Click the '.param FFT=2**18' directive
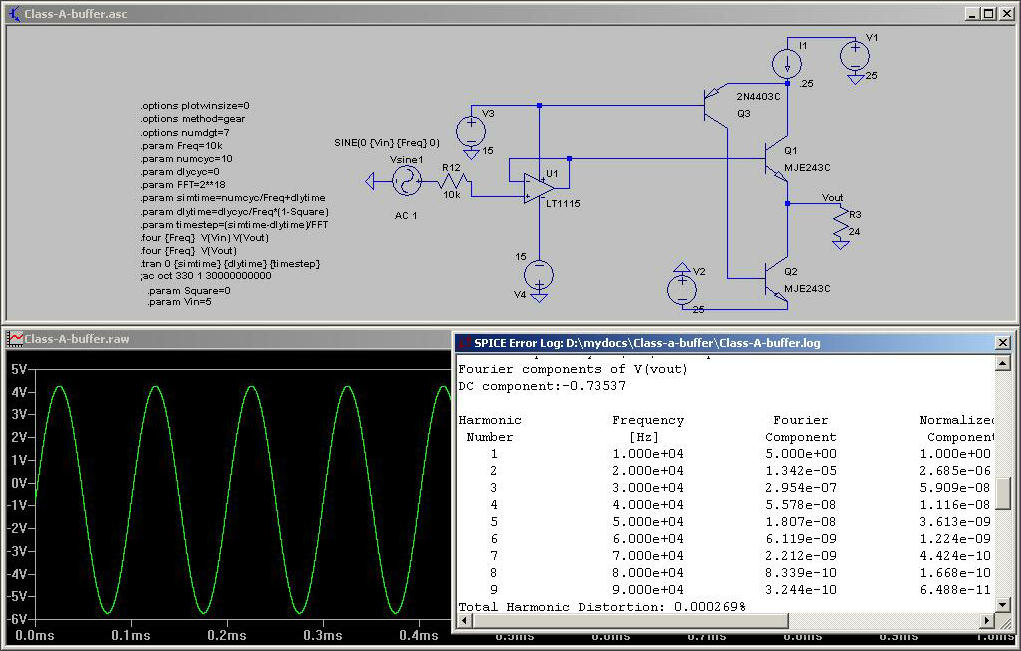 (x=183, y=185)
